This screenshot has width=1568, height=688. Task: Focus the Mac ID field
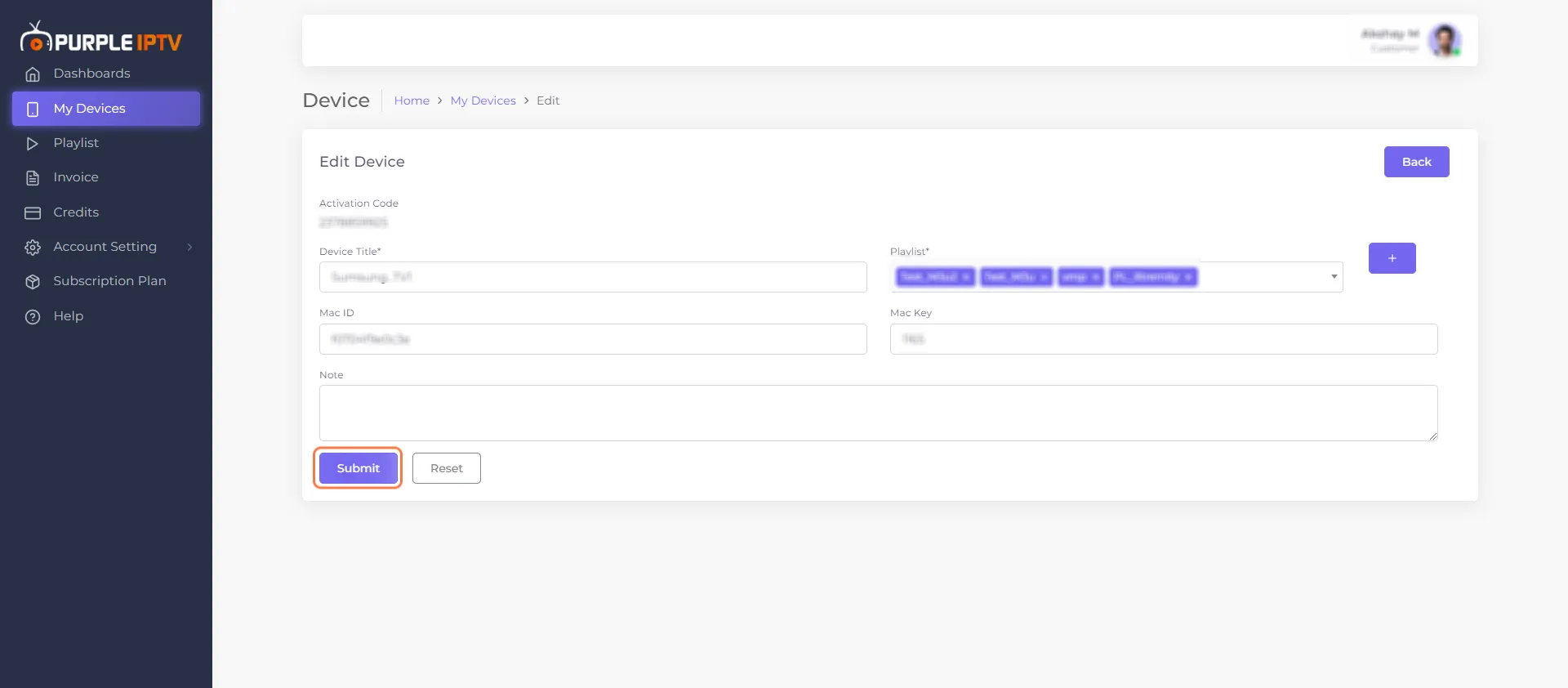point(593,339)
